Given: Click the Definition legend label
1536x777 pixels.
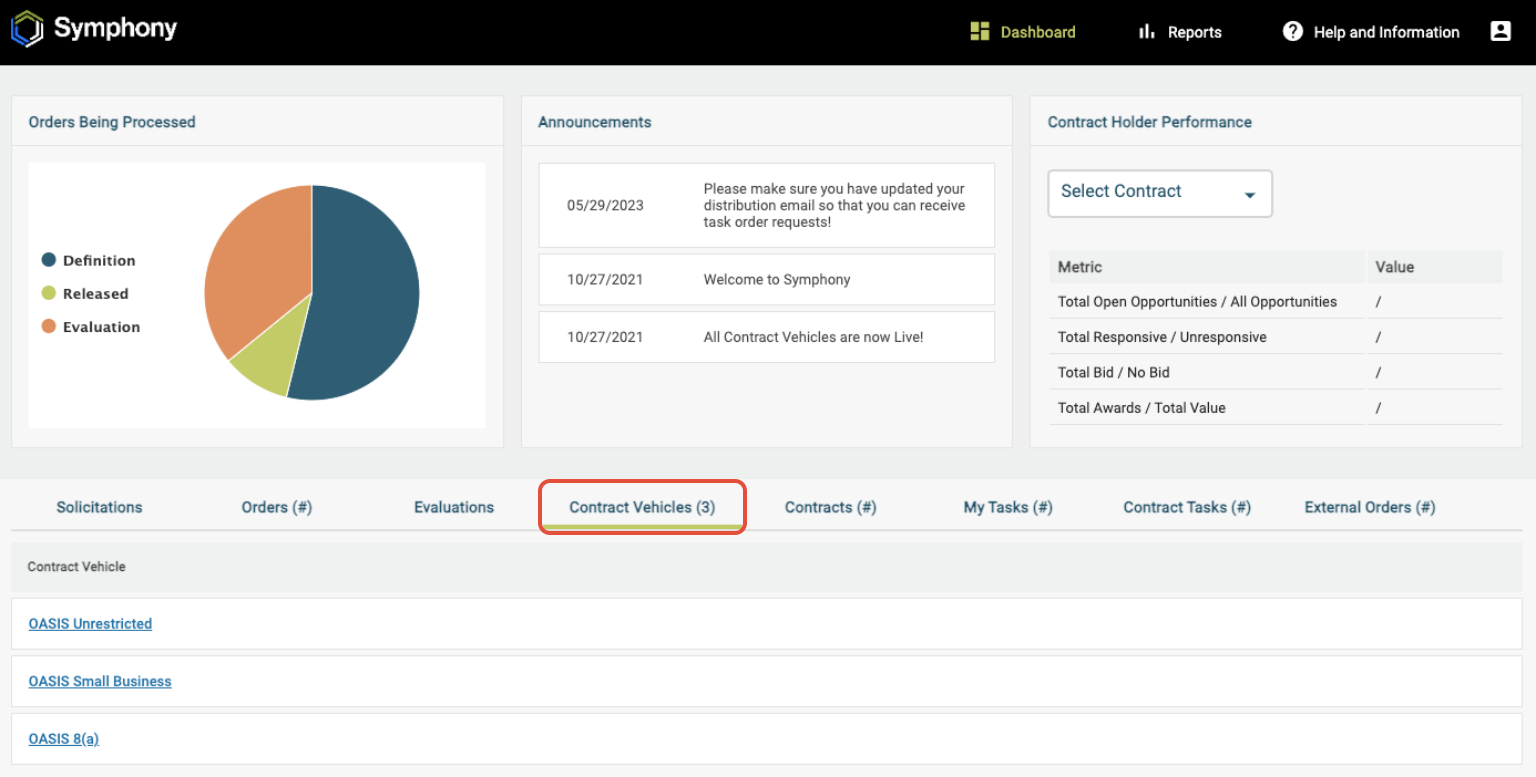Looking at the screenshot, I should pyautogui.click(x=99, y=260).
